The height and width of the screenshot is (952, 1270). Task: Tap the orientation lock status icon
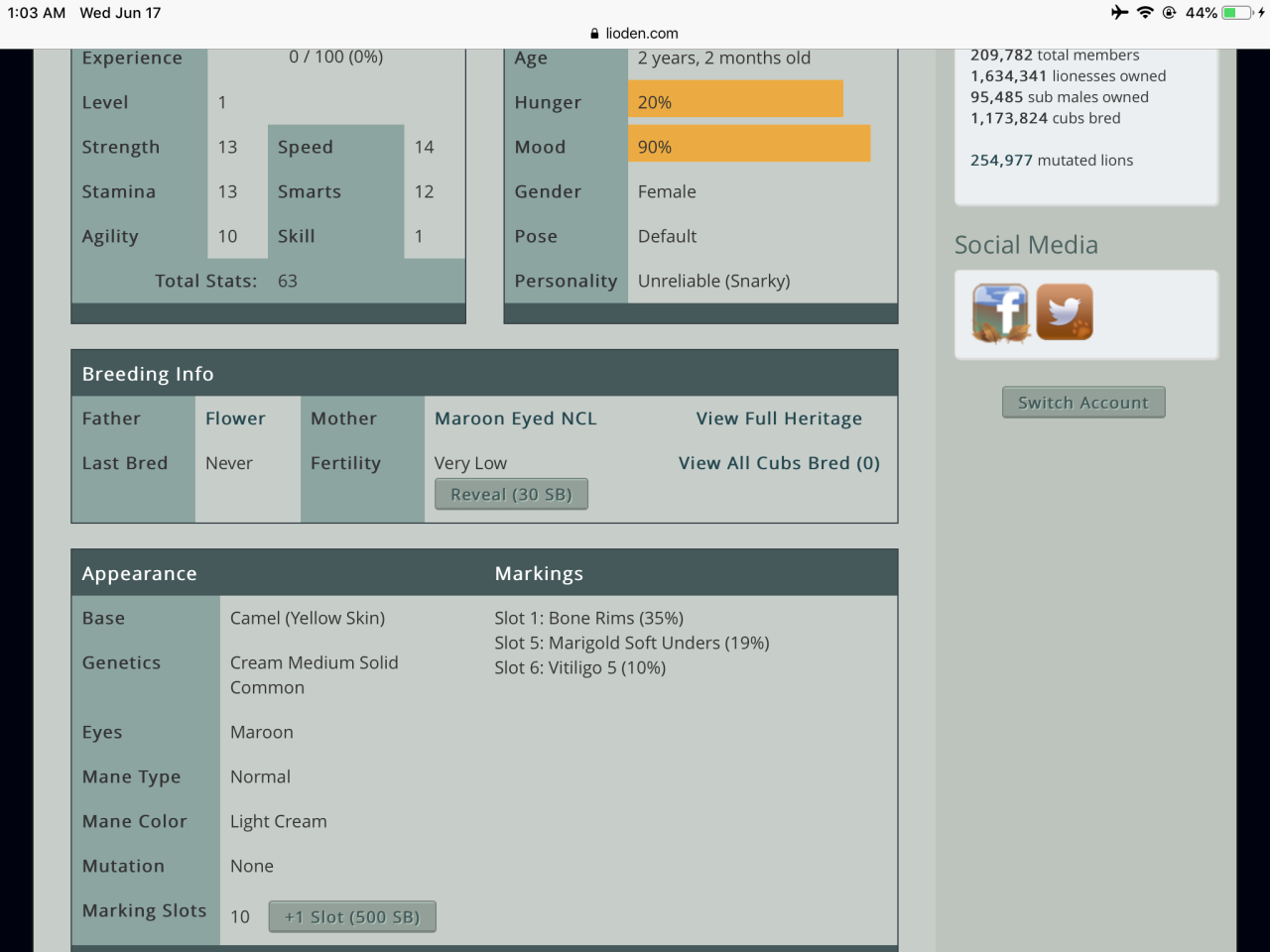[1169, 13]
